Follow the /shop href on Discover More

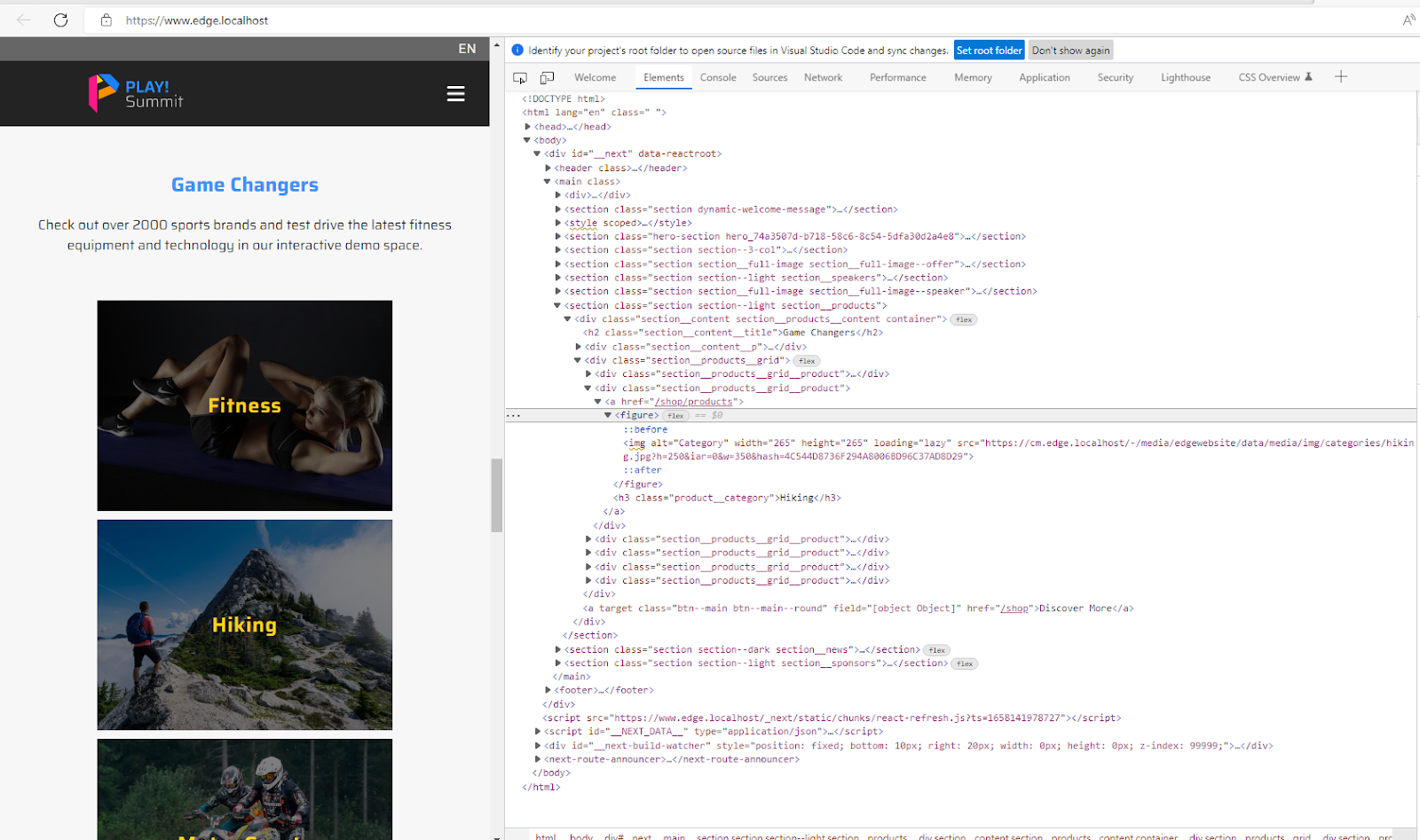point(1014,608)
